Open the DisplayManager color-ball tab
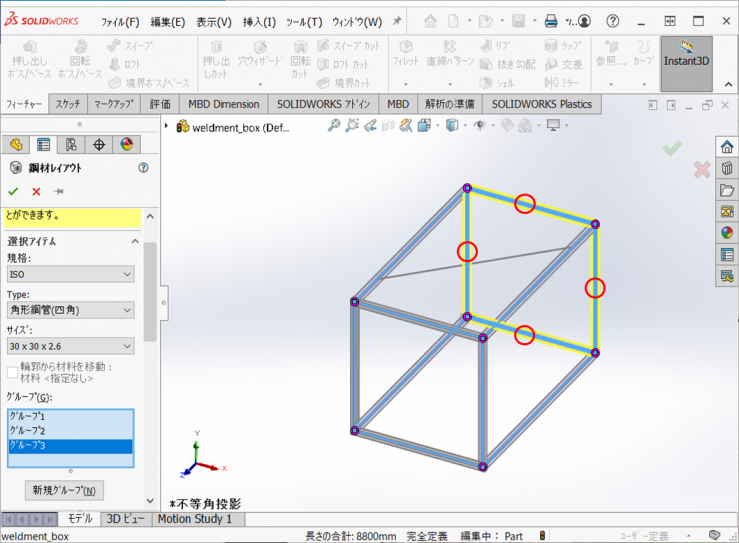 (x=126, y=145)
